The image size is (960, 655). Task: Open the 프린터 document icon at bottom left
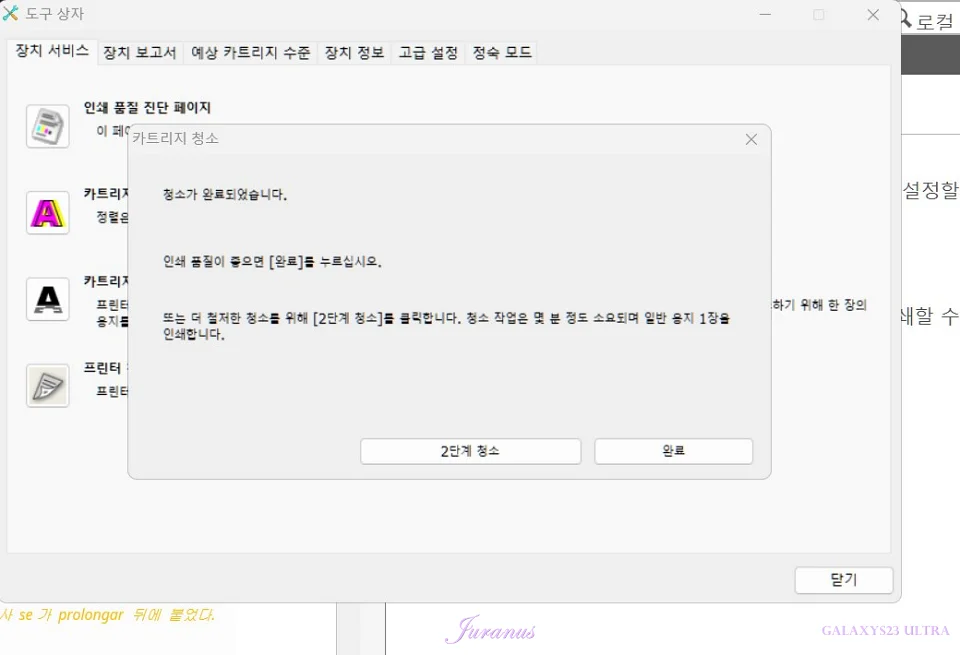tap(47, 386)
